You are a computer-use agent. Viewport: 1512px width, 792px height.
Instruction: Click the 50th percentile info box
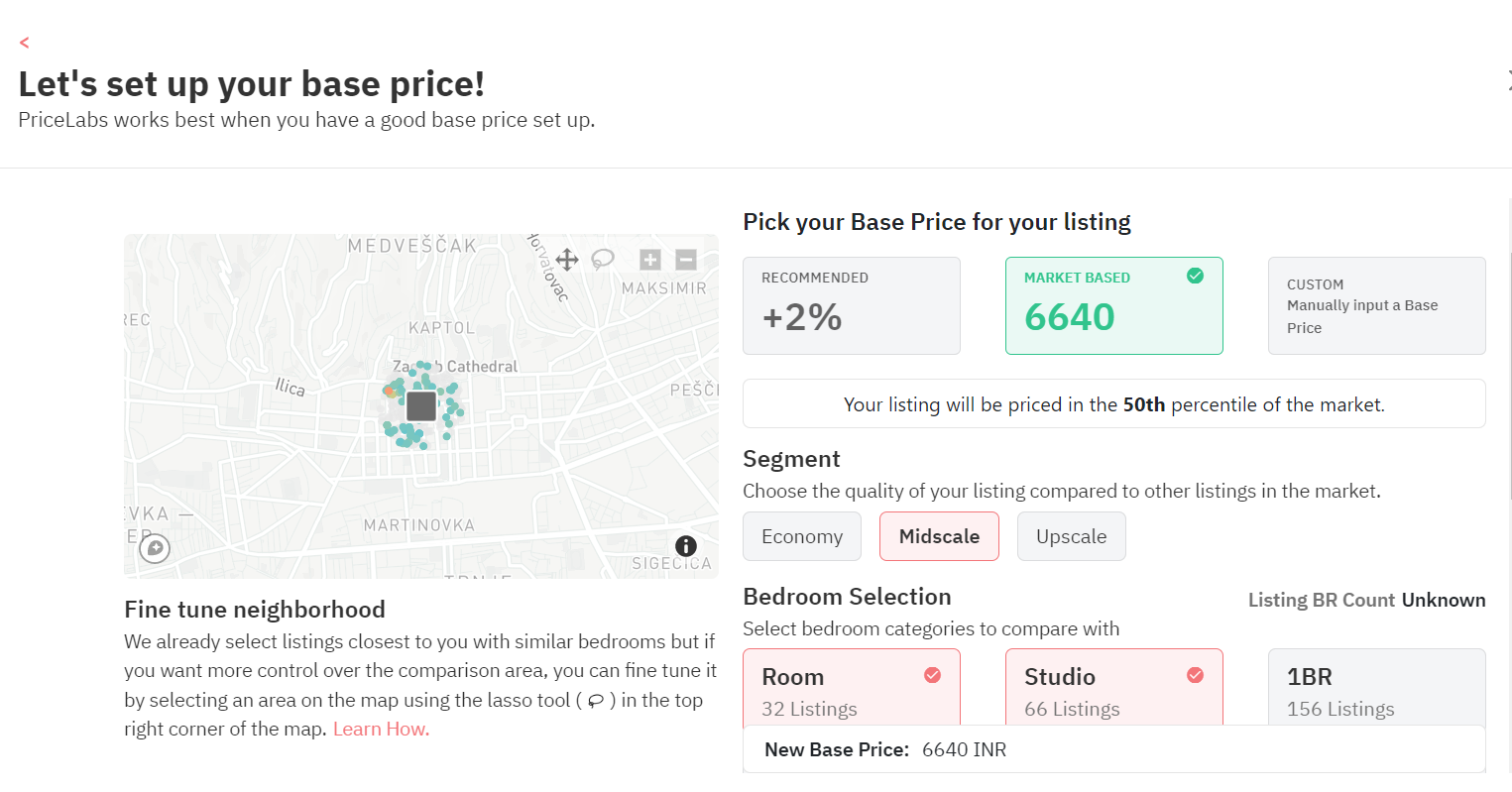[1113, 404]
